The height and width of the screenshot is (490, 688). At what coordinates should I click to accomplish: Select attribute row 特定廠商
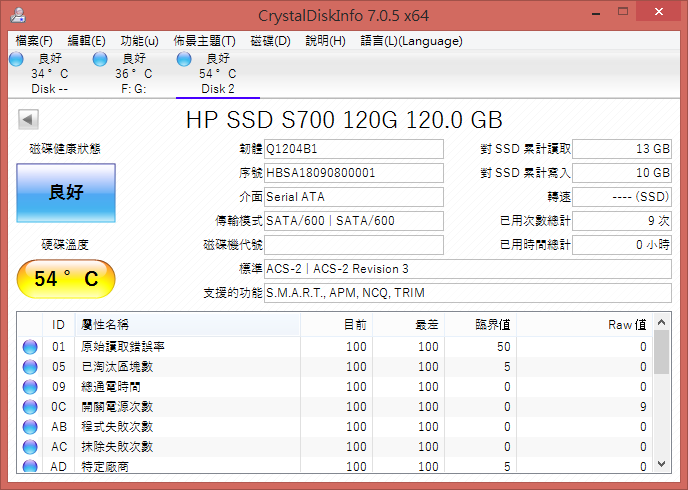point(335,465)
